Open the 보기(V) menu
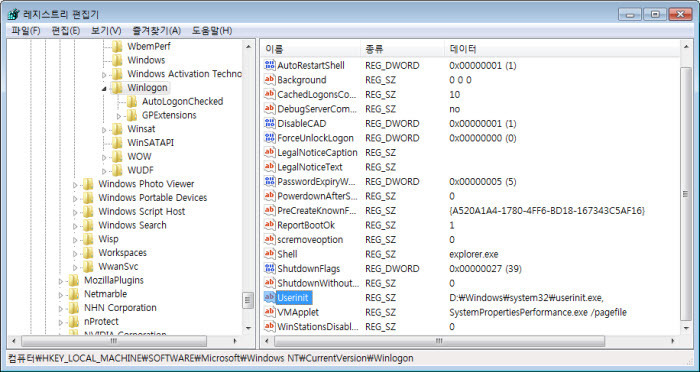The width and height of the screenshot is (700, 372). [x=106, y=31]
